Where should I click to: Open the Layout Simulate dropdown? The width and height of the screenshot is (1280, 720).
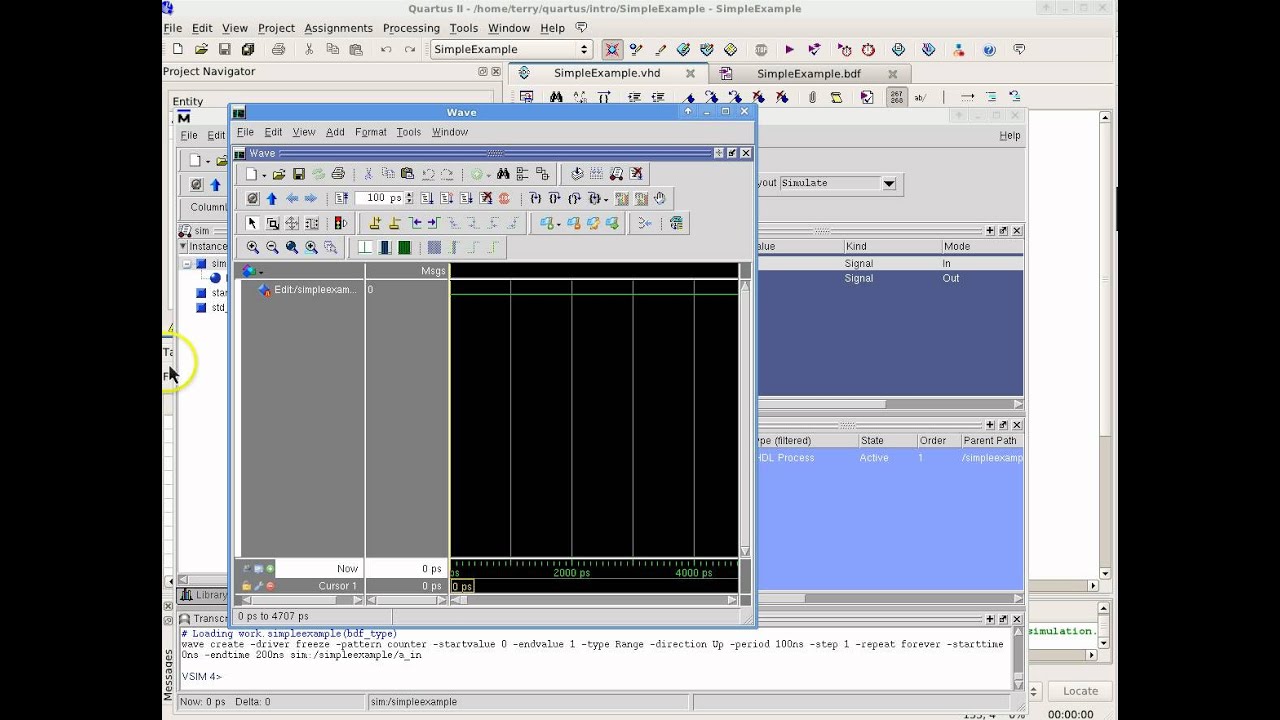[x=889, y=183]
